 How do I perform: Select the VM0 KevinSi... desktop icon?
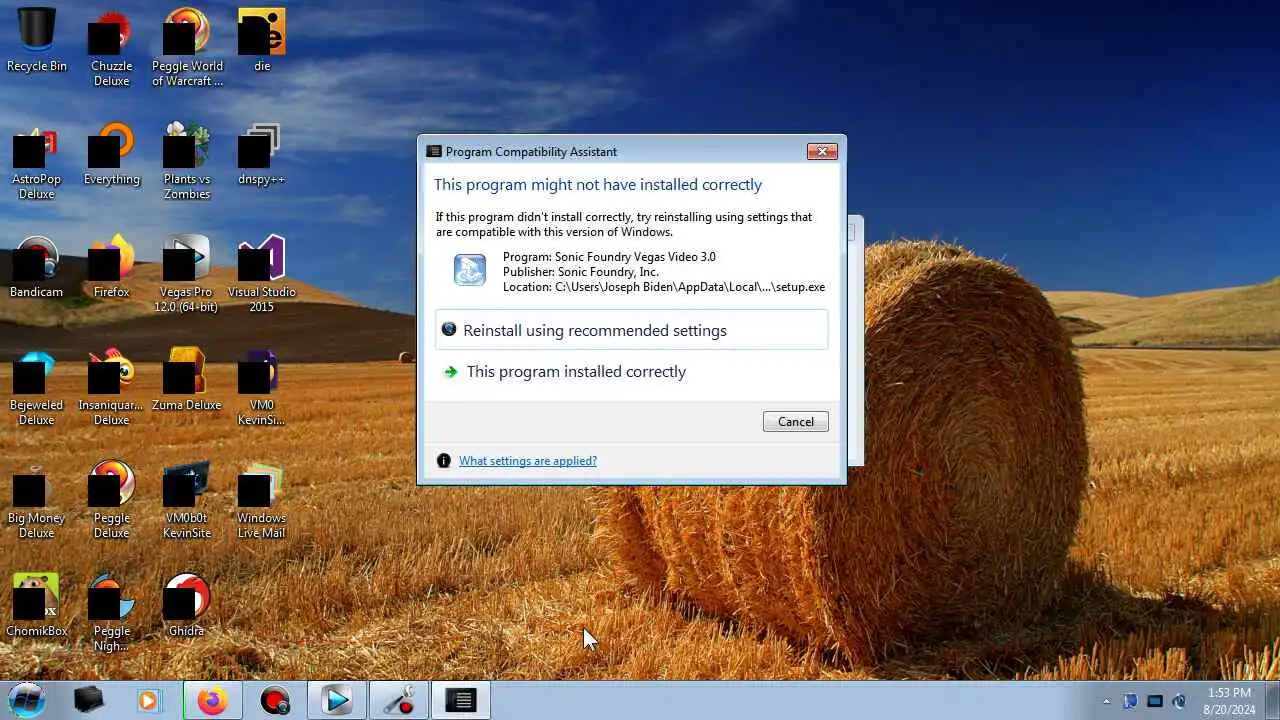(262, 388)
